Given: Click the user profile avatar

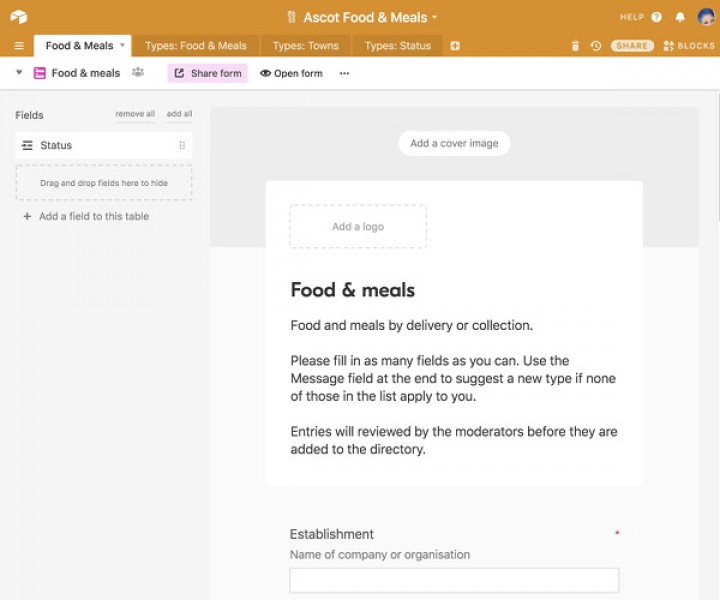Looking at the screenshot, I should (x=706, y=17).
